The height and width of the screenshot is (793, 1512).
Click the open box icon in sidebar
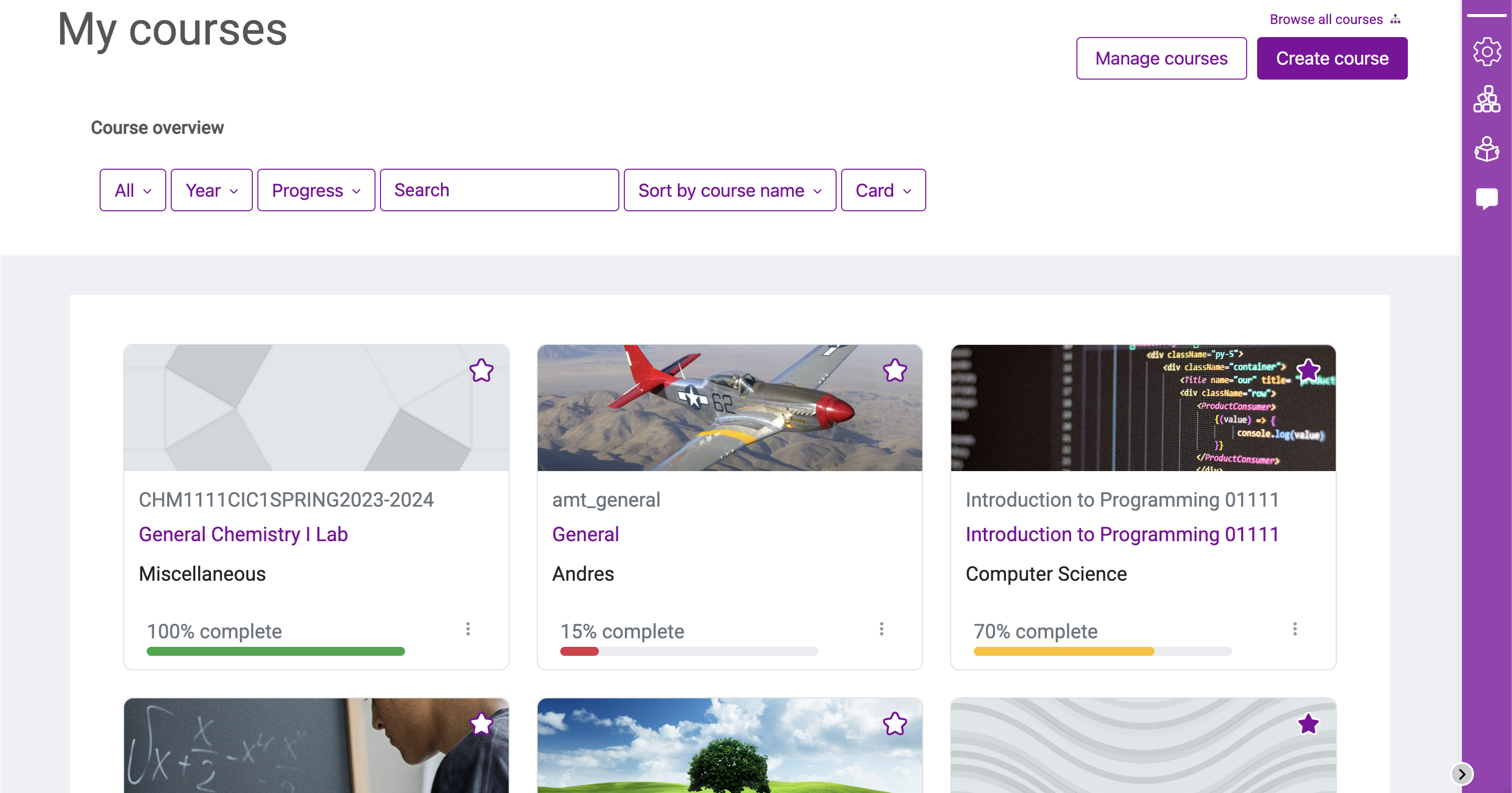pos(1486,149)
